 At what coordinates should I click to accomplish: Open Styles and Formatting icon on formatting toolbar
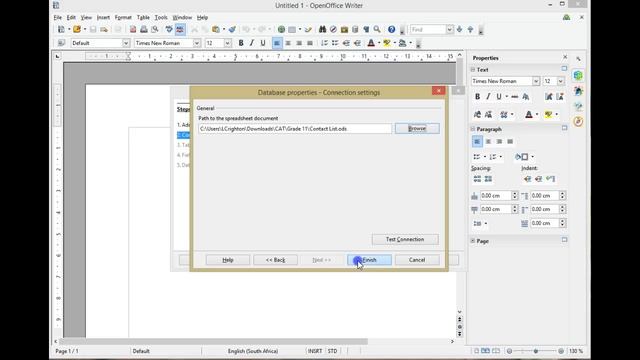(x=61, y=43)
